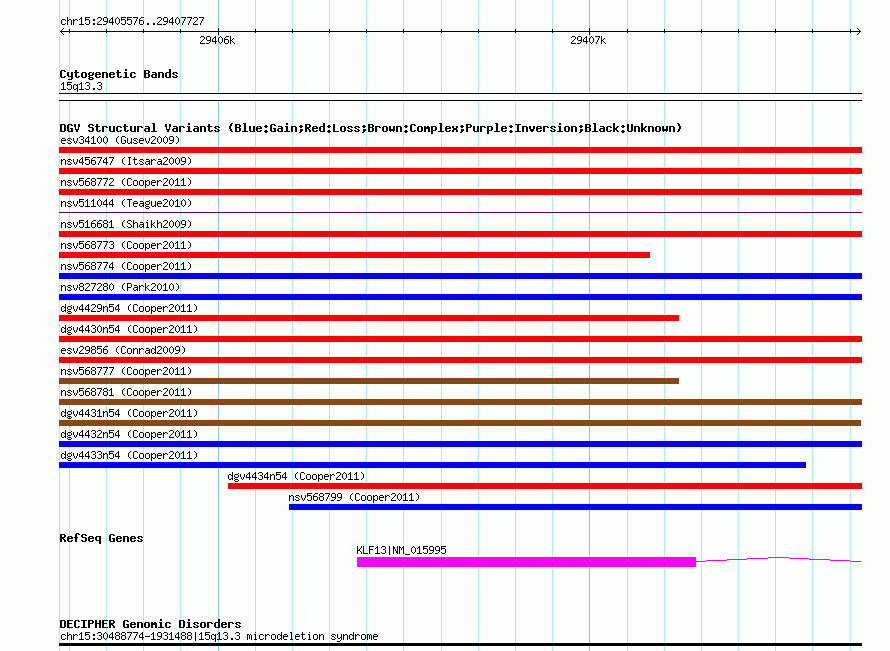Click the dgv4430n54 (Cooper2011) label
The image size is (890, 651).
(x=129, y=329)
